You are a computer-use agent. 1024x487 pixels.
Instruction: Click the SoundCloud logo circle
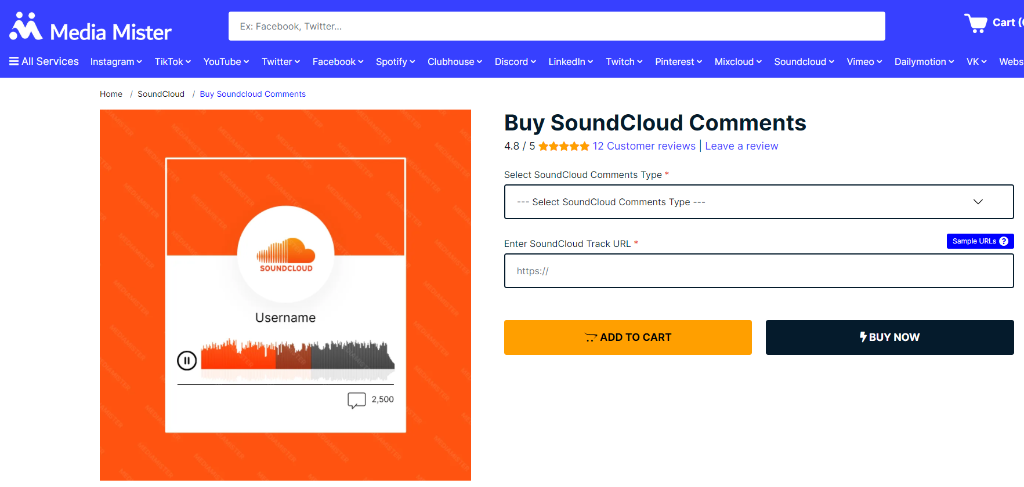(286, 255)
